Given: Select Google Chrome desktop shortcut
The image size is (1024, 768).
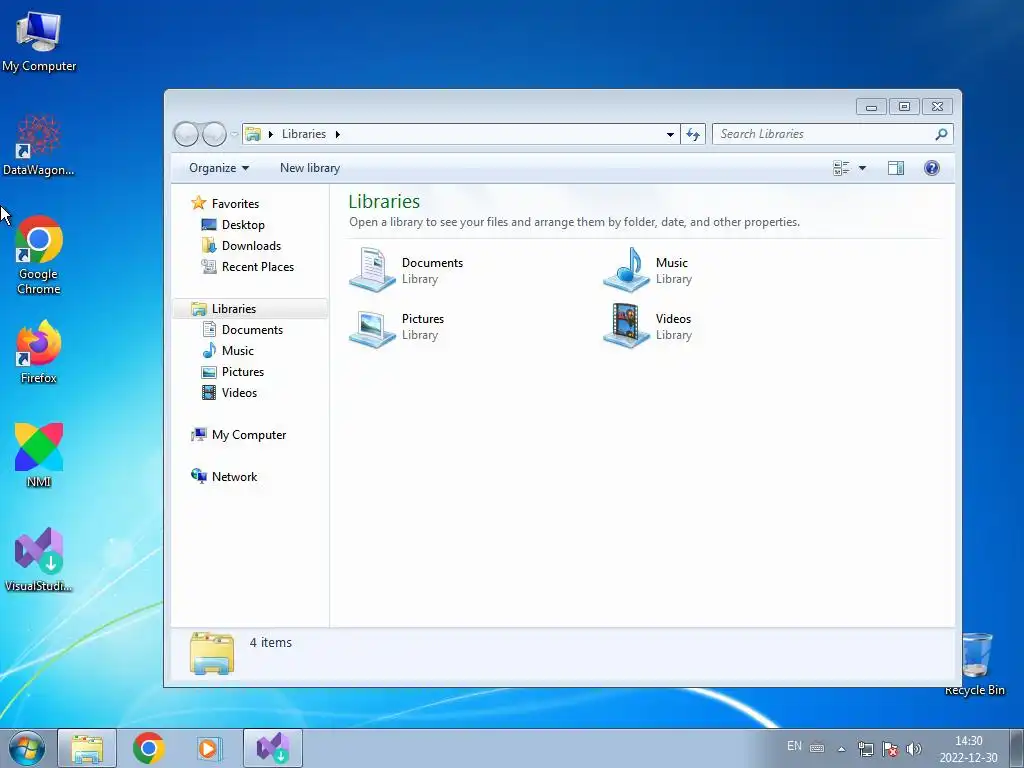Looking at the screenshot, I should 39,255.
